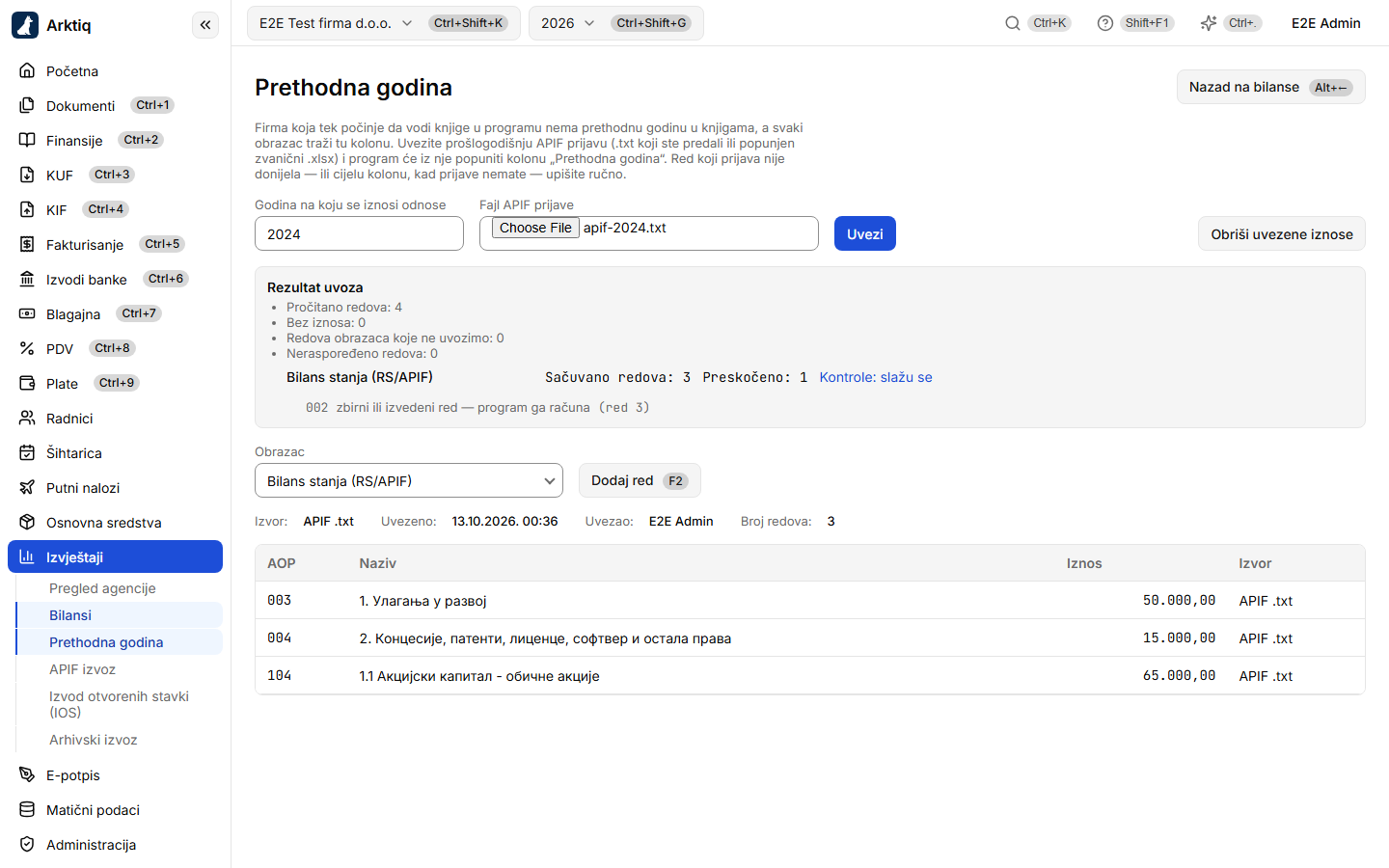
Task: Click the 50.000,00 amount in row 003
Action: coord(1179,600)
